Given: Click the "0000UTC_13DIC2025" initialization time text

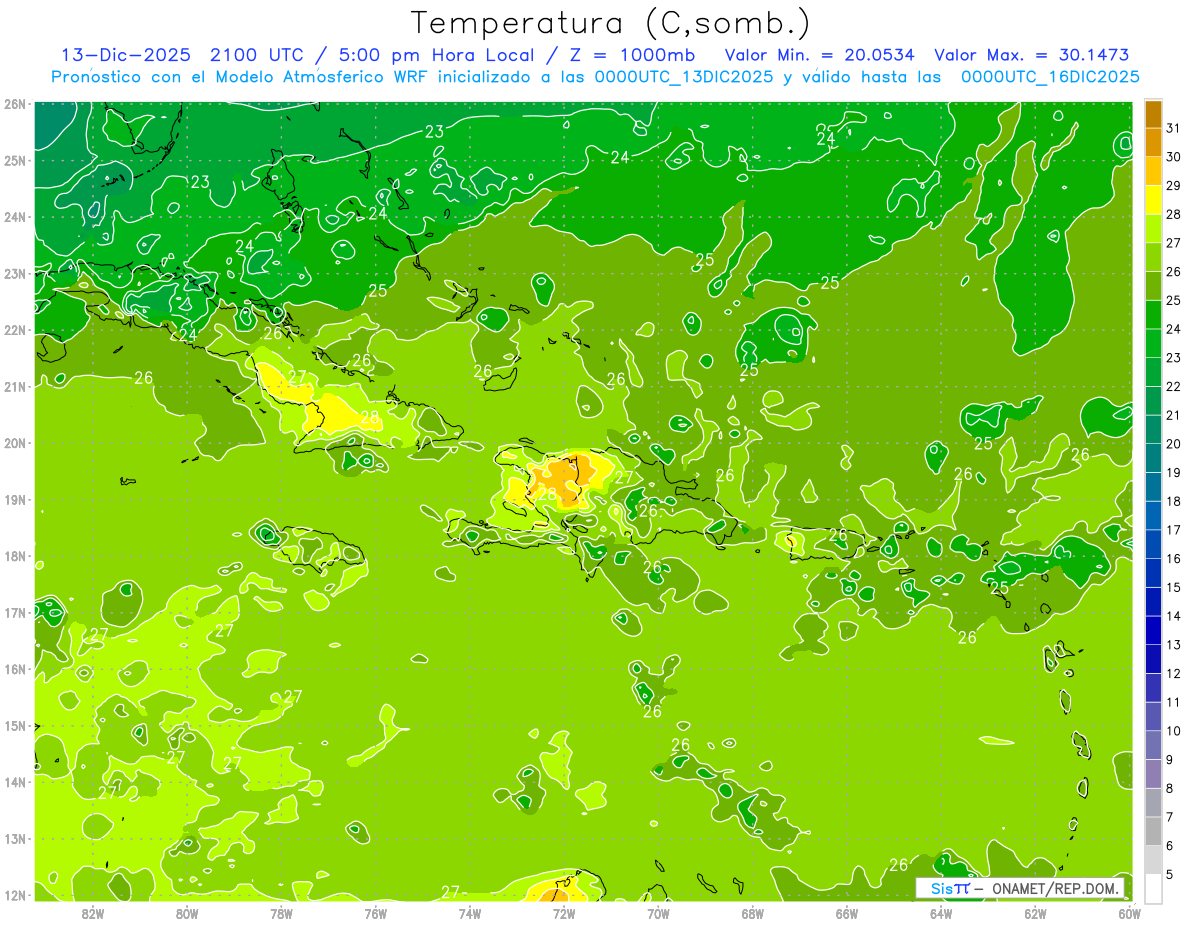Looking at the screenshot, I should (684, 76).
